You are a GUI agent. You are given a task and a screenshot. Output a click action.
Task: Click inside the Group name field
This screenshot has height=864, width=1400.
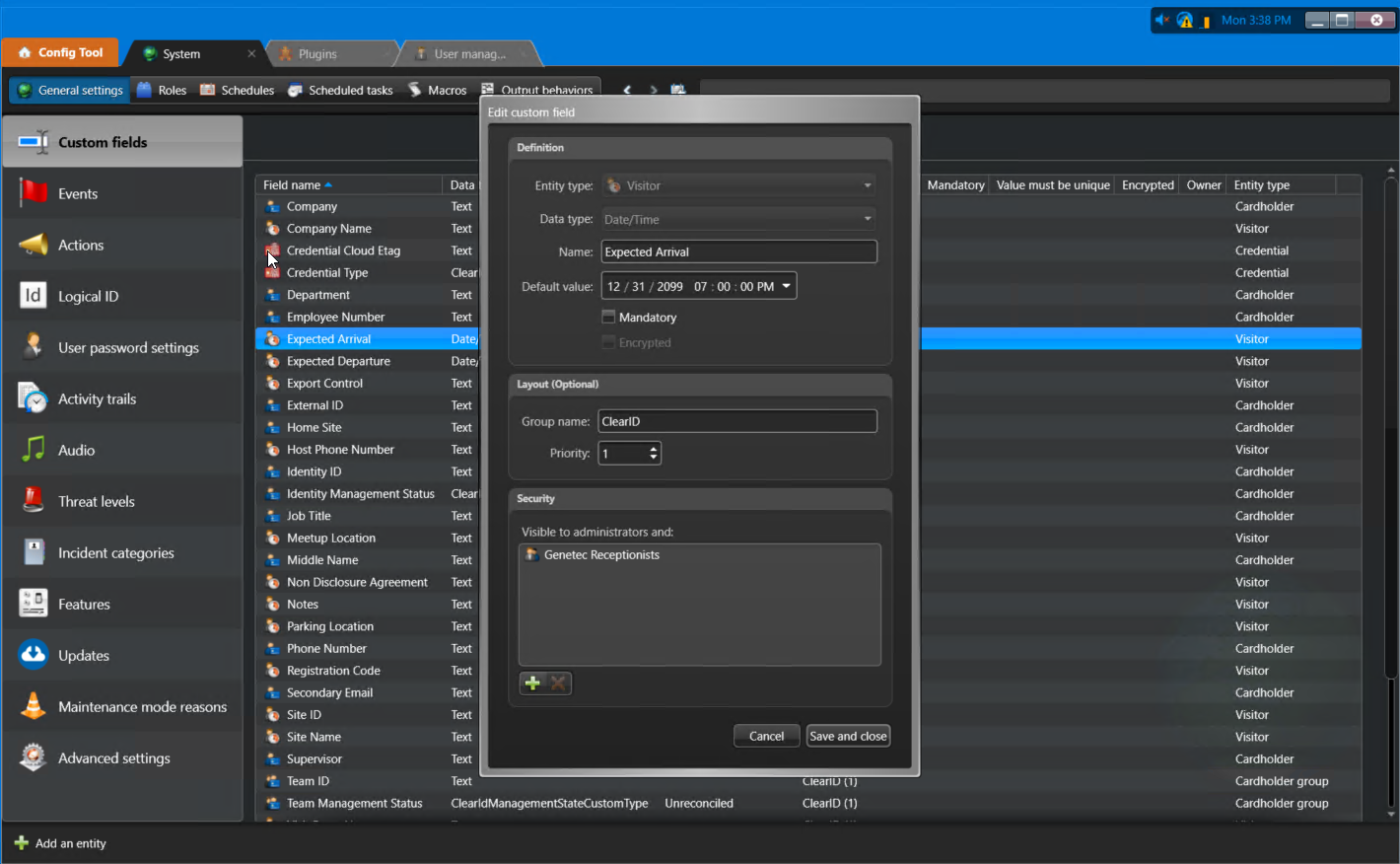click(736, 420)
